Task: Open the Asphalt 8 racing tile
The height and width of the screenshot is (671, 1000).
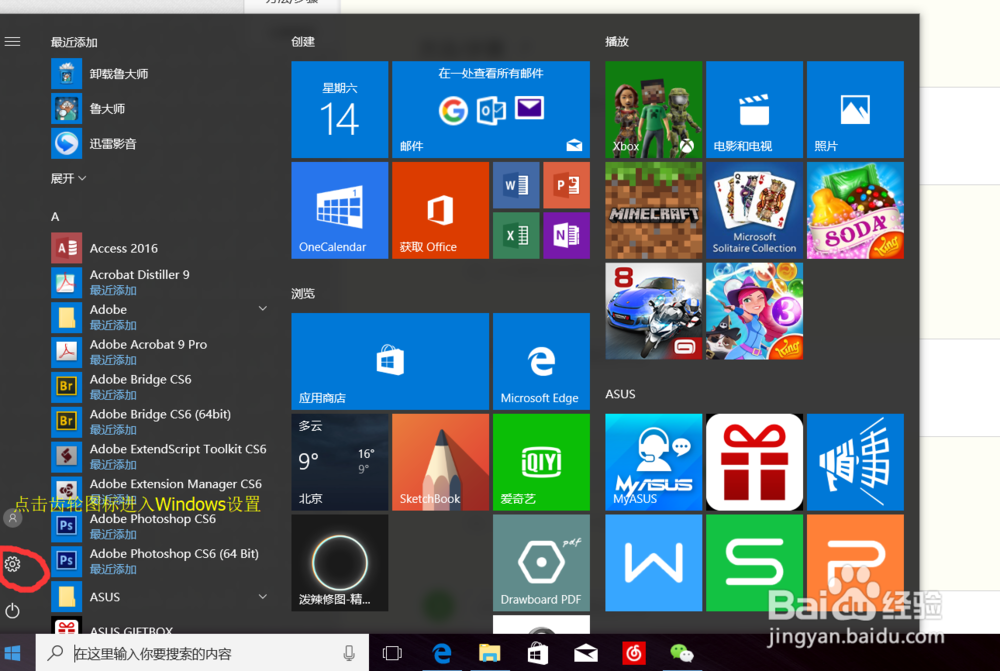Action: (653, 311)
